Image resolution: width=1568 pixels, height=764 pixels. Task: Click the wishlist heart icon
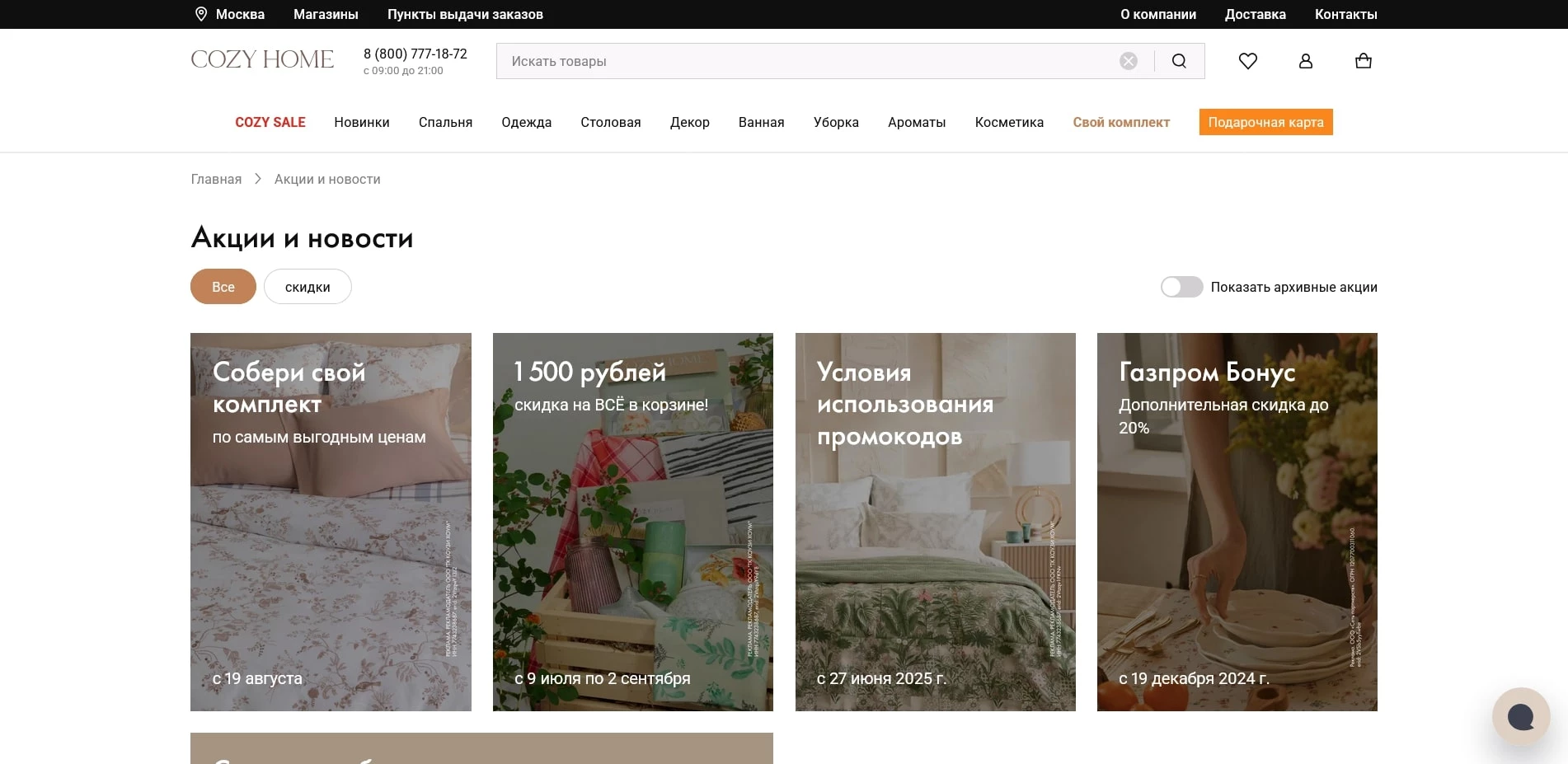pos(1247,61)
